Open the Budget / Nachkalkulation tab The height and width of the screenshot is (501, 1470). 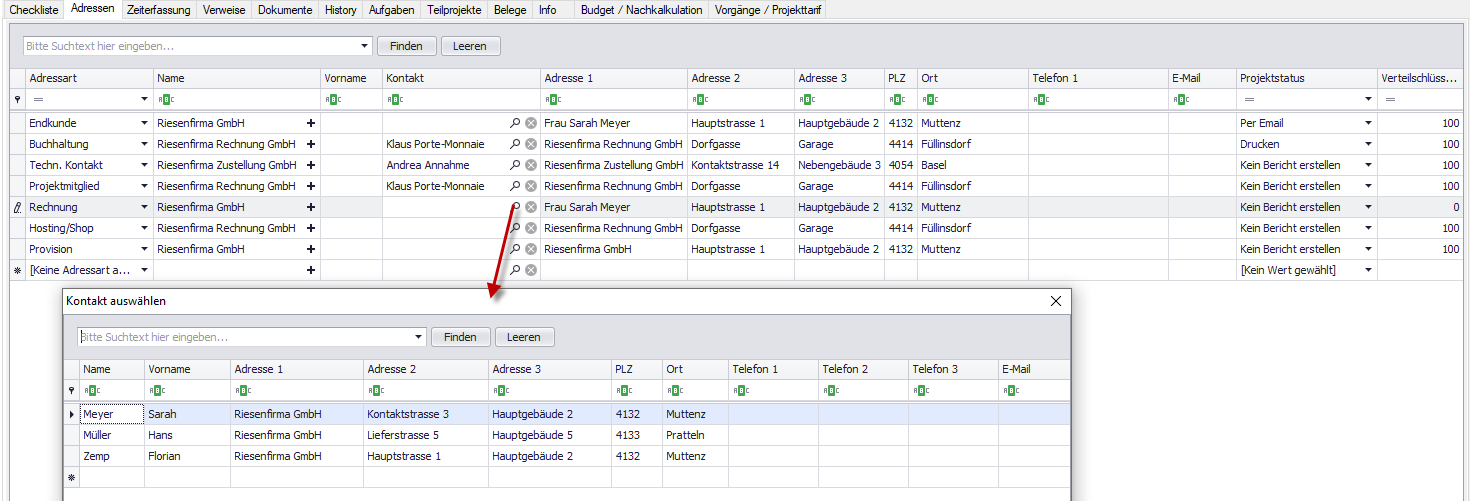[x=642, y=10]
